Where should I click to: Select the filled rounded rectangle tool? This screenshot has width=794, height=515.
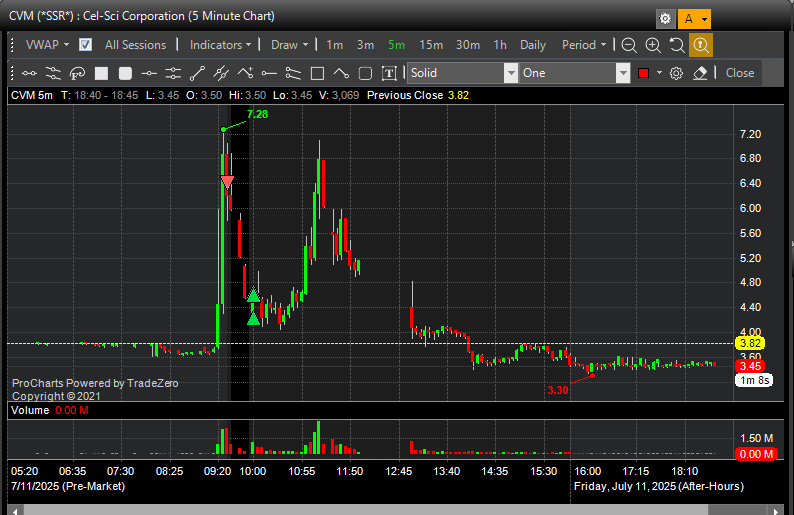(125, 73)
